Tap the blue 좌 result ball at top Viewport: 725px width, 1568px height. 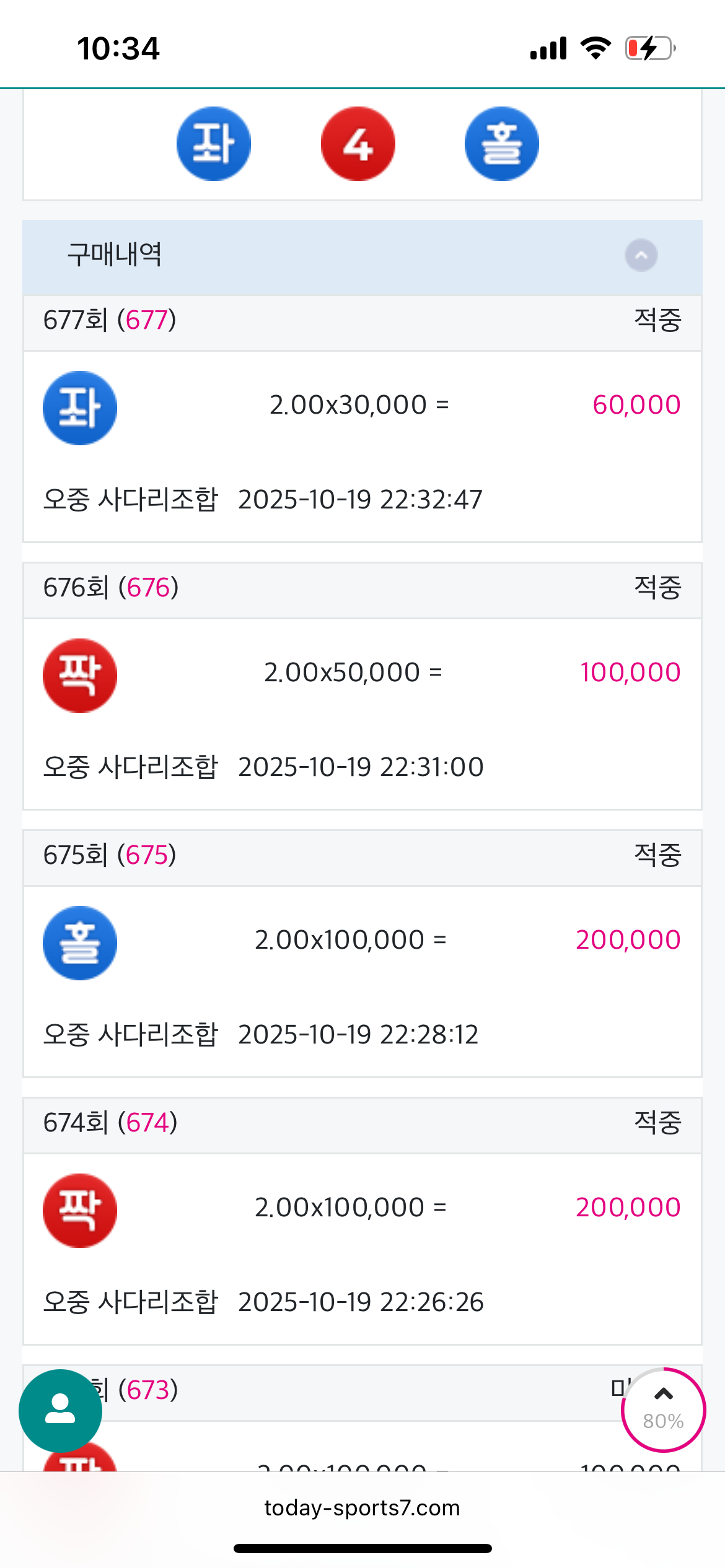[214, 144]
